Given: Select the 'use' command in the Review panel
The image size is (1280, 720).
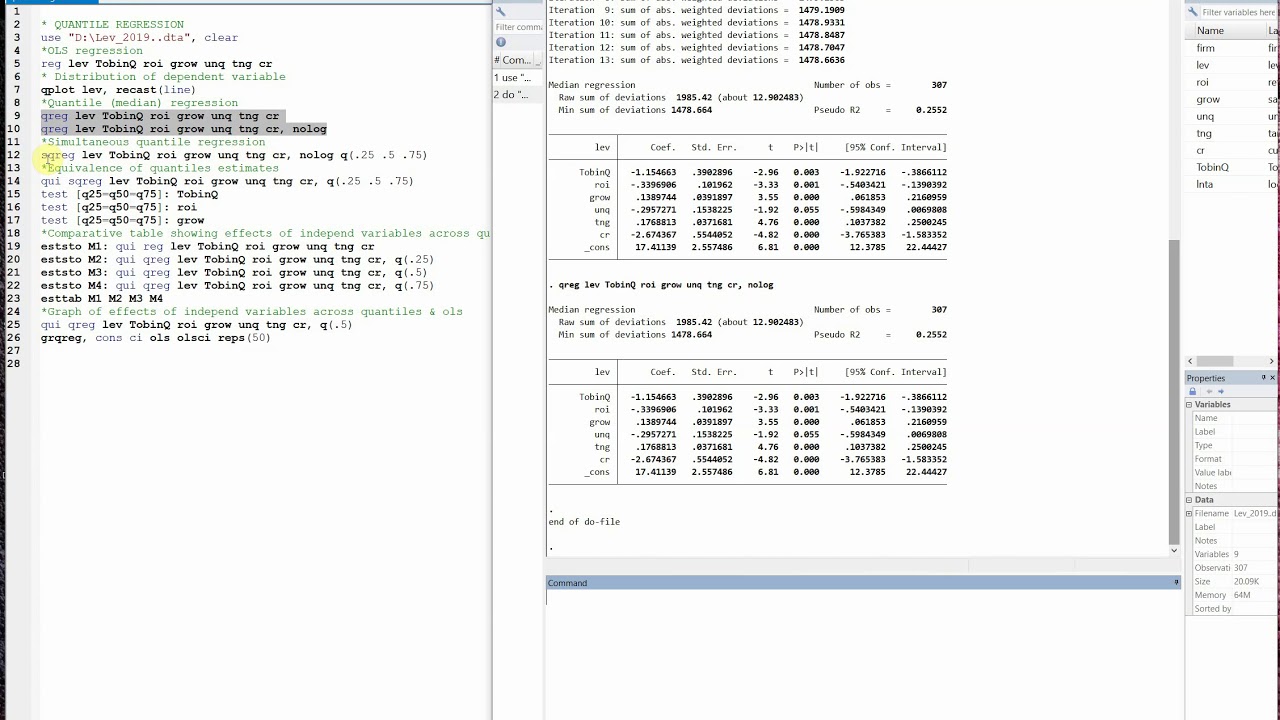Looking at the screenshot, I should pyautogui.click(x=518, y=77).
